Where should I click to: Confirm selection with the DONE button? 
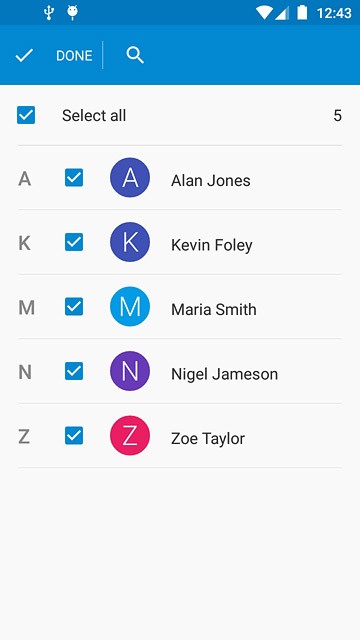click(74, 56)
